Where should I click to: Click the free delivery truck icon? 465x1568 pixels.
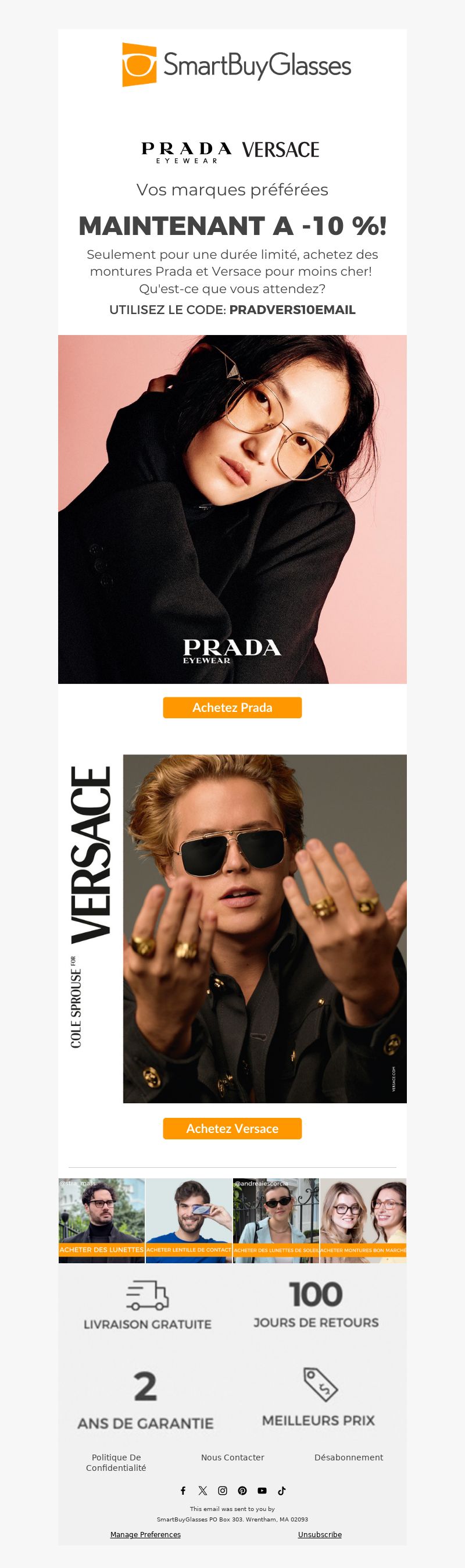coord(147,1295)
